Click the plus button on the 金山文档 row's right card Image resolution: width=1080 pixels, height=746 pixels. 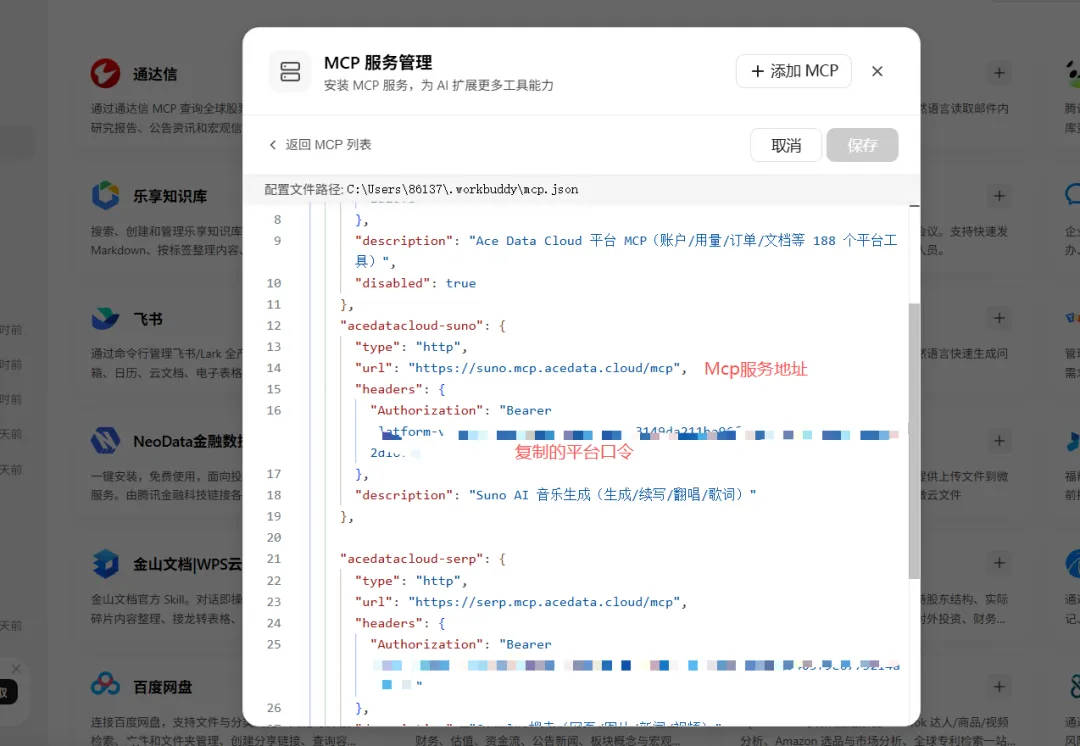[x=999, y=563]
